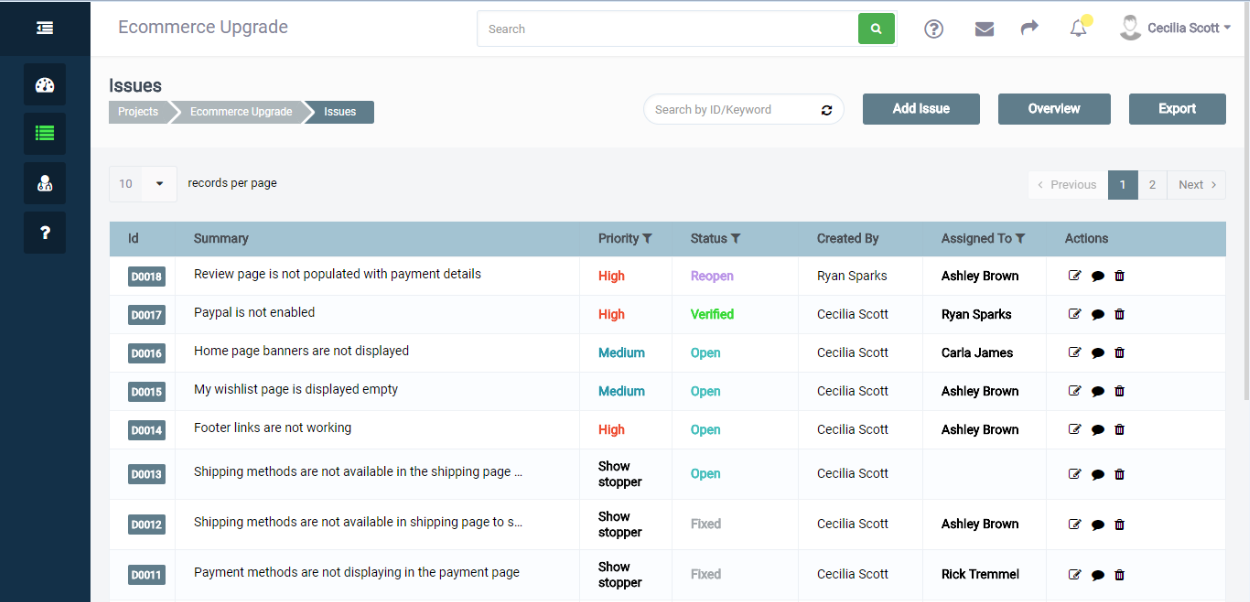
Task: Toggle the sidebar hamburger menu icon
Action: pyautogui.click(x=45, y=28)
